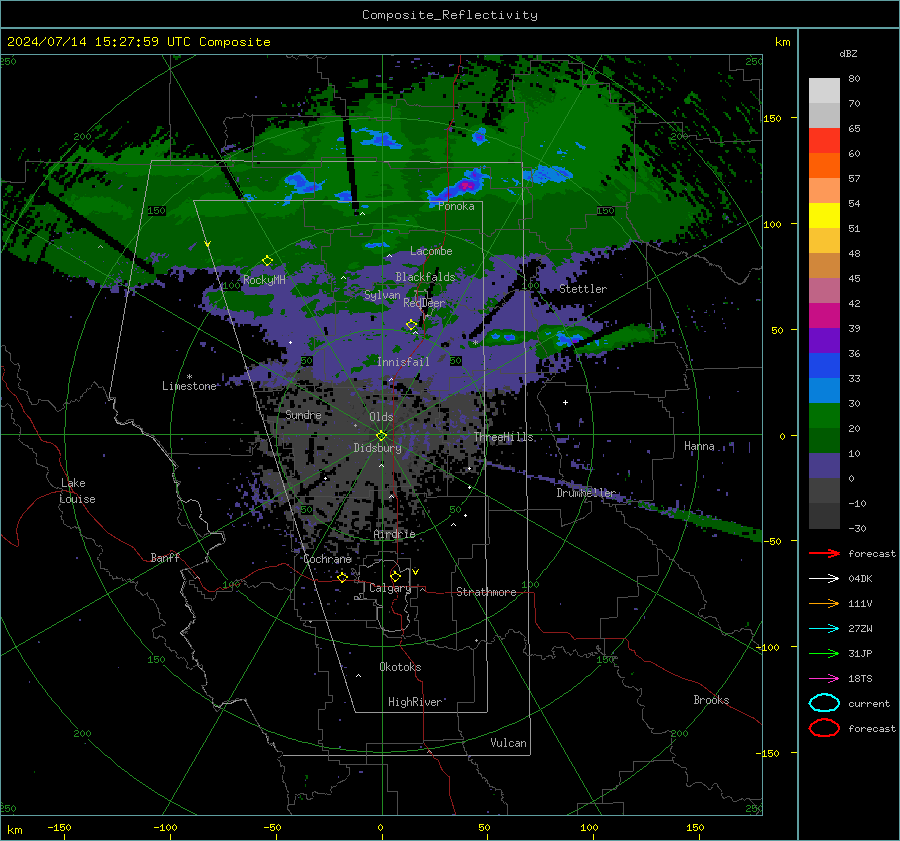Screen dimensions: 900x841
Task: Pick the slate purple swatch below 10 dBZ
Action: tap(824, 466)
